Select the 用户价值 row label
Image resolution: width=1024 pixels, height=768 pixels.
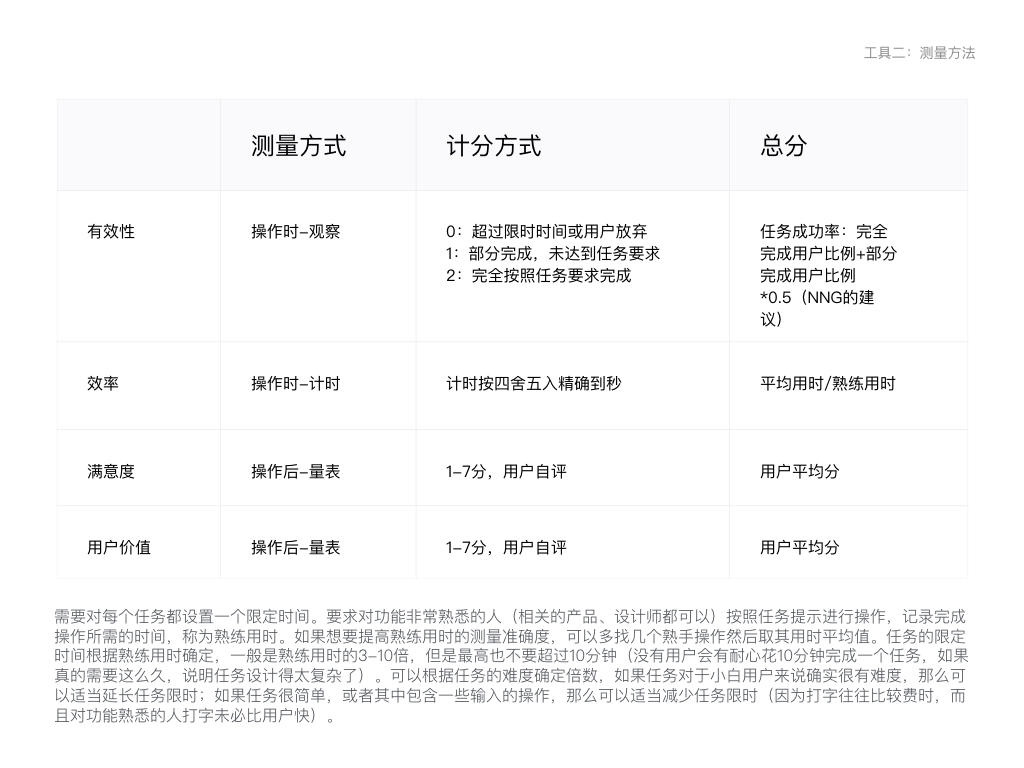point(119,547)
